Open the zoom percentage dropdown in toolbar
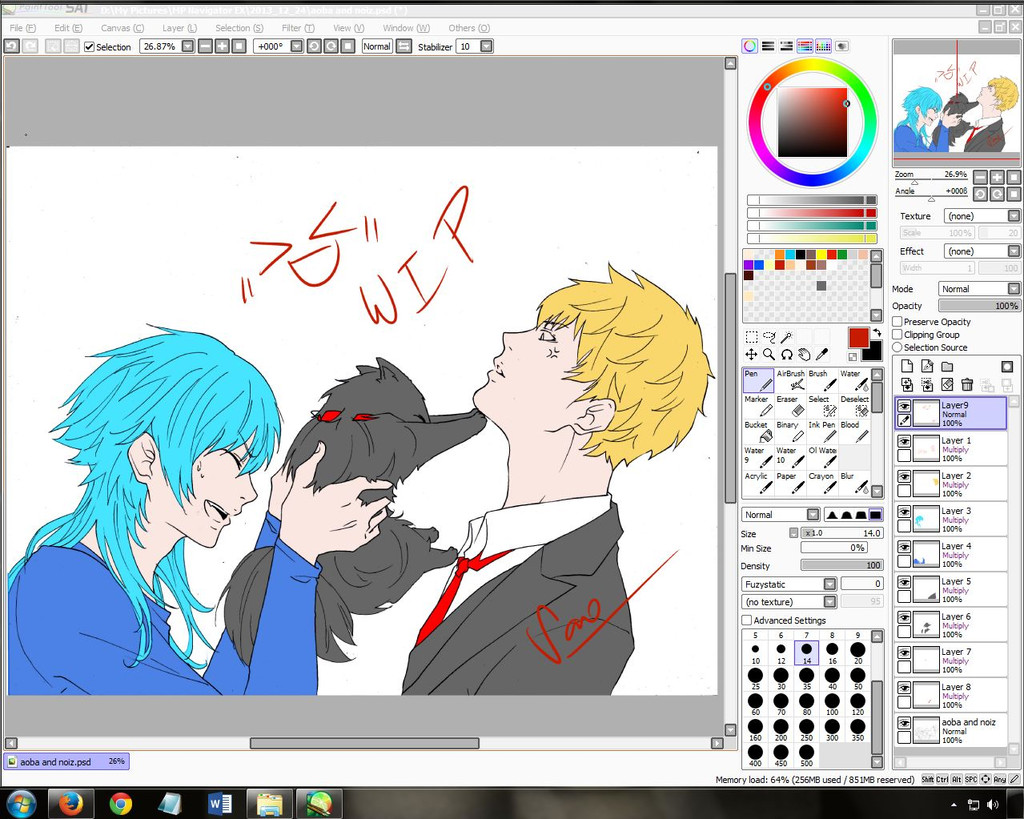The image size is (1024, 819). click(x=188, y=46)
